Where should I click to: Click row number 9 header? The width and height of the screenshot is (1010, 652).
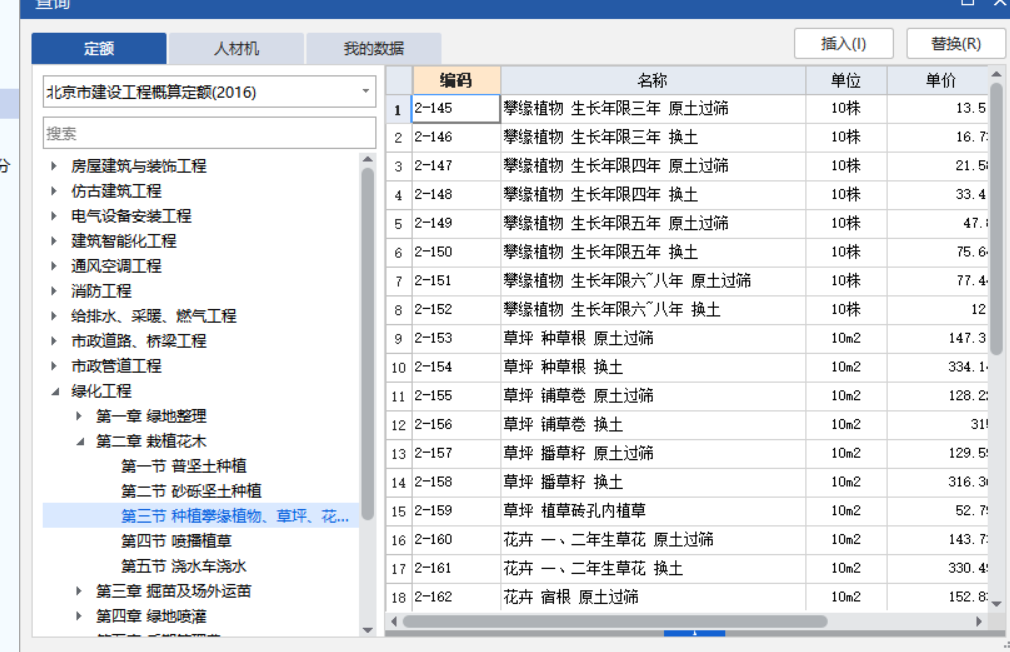[399, 338]
